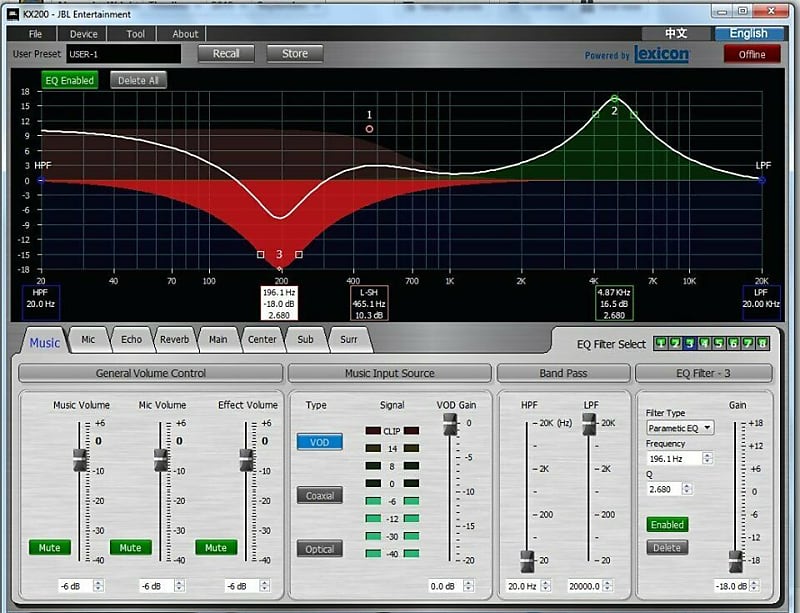
Task: Select EQ filter 7 button
Action: [x=747, y=344]
